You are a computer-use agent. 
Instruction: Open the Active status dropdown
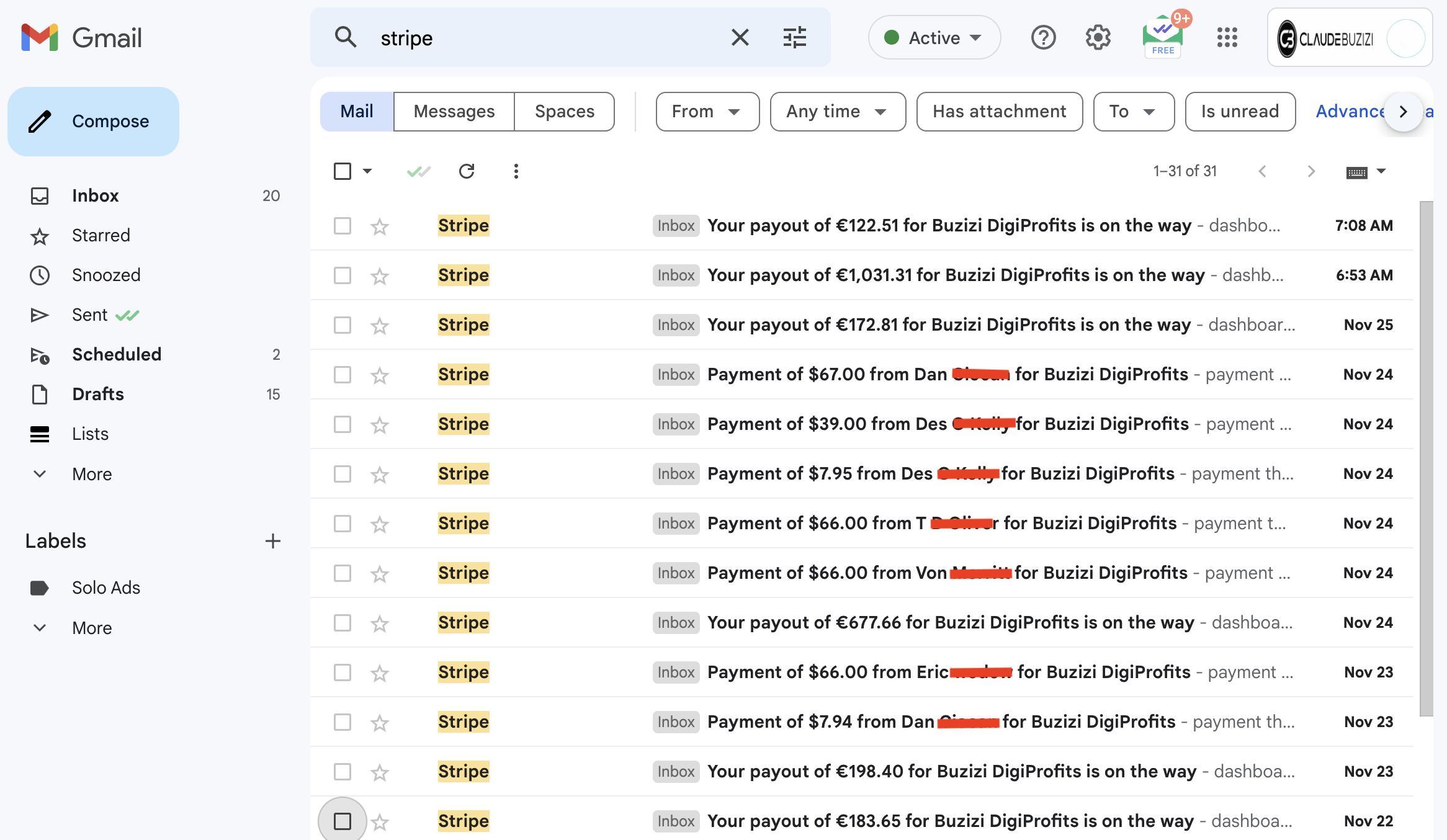(x=934, y=38)
